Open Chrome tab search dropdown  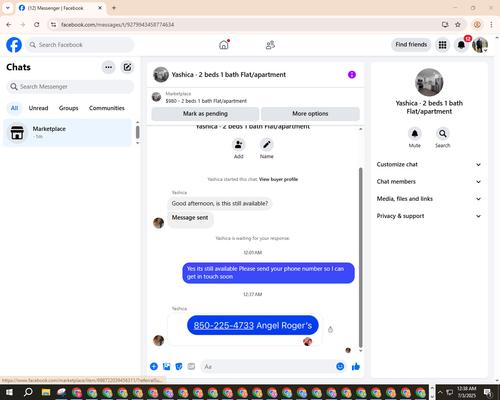8,8
